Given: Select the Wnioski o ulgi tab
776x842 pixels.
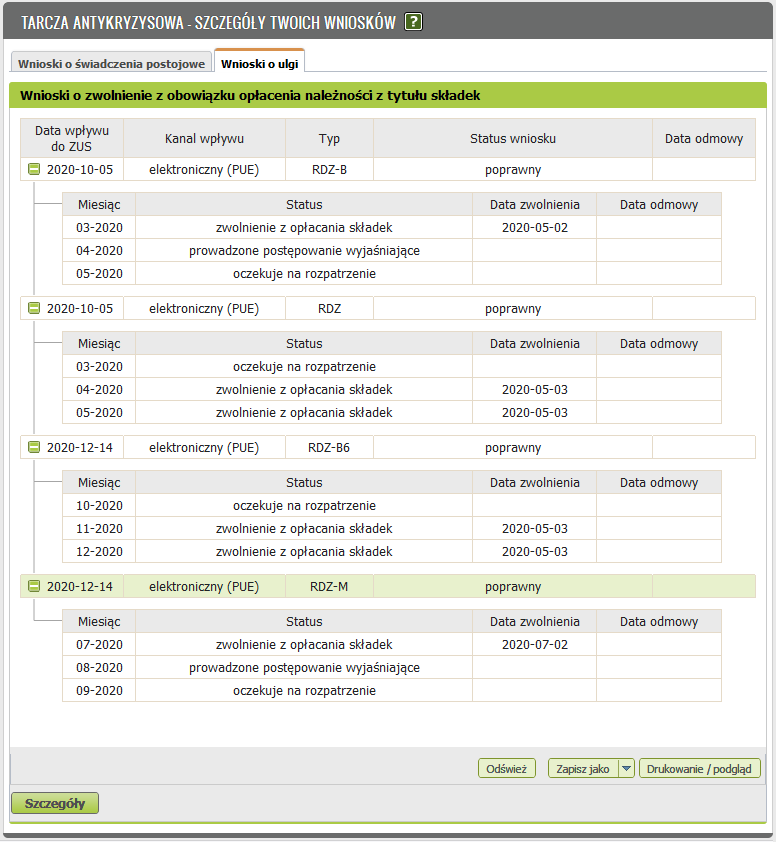Looking at the screenshot, I should tap(259, 63).
